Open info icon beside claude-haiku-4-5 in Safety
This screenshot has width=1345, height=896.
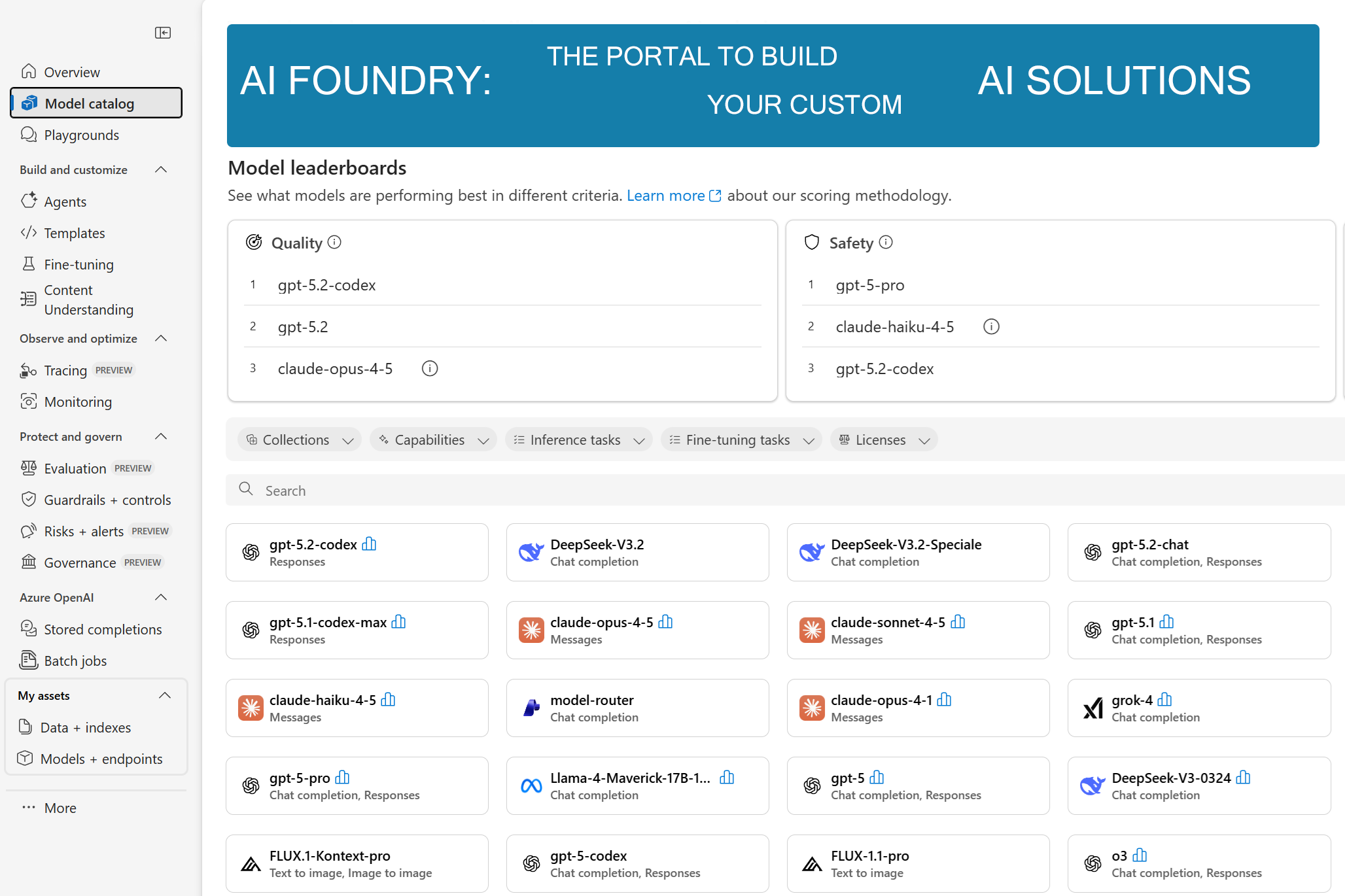991,326
